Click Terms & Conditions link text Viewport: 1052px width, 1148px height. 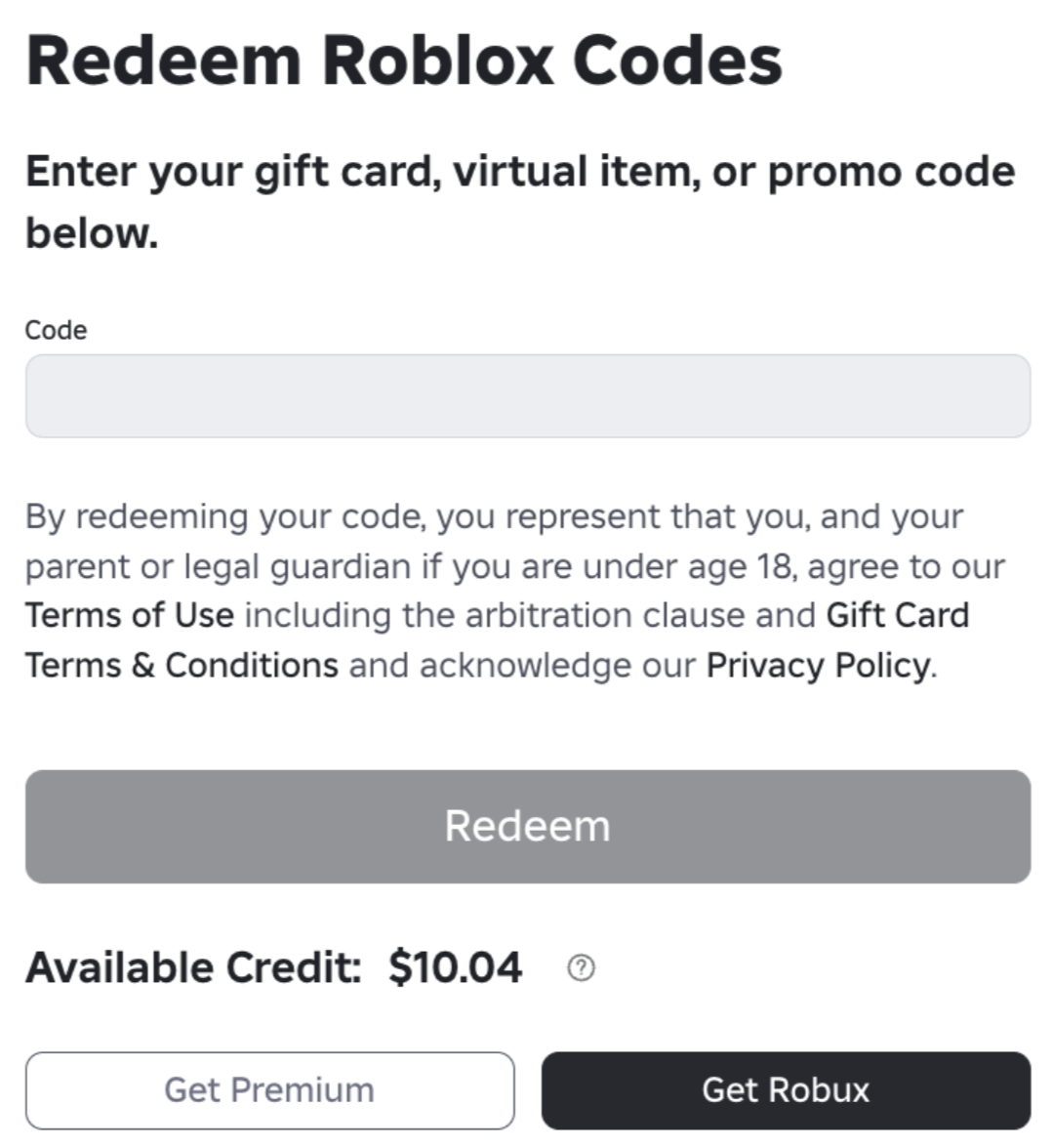point(182,666)
